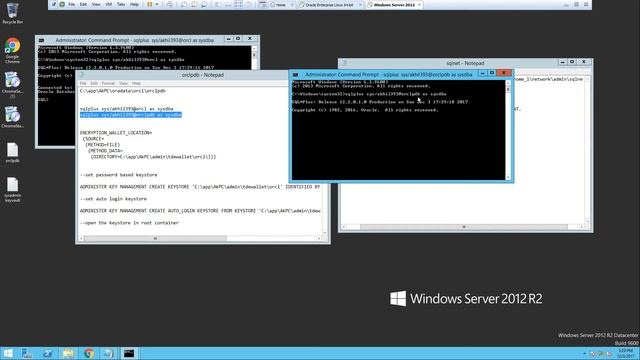
Task: Click VMware send Ctrl+Alt+Del toolbar icon
Action: pos(170,4)
